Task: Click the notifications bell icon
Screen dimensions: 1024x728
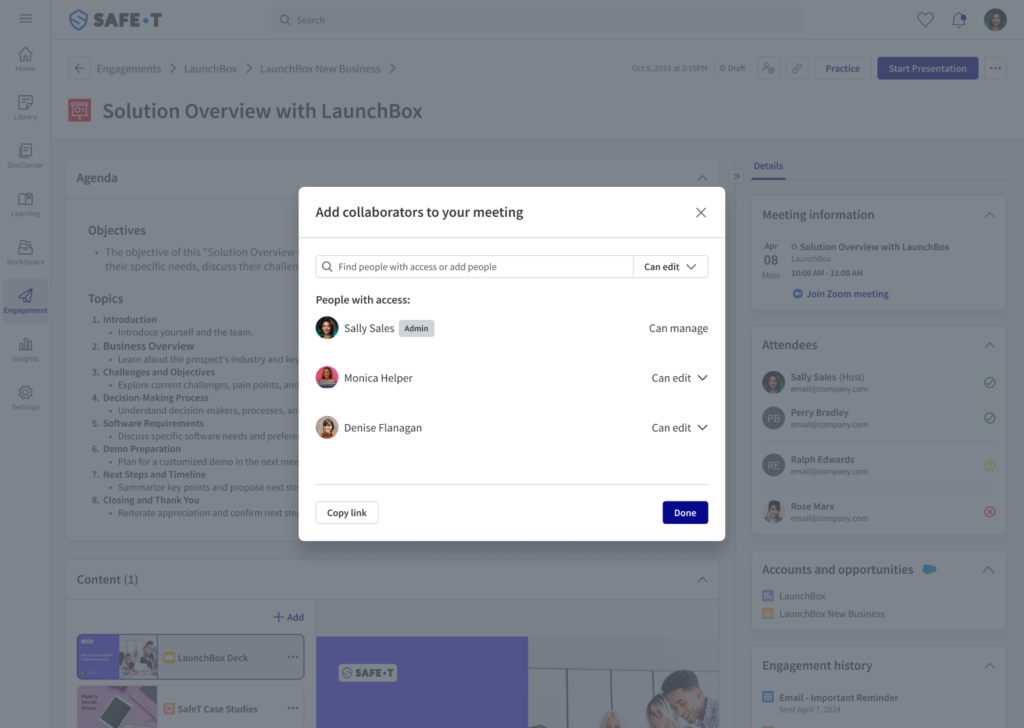Action: point(959,20)
